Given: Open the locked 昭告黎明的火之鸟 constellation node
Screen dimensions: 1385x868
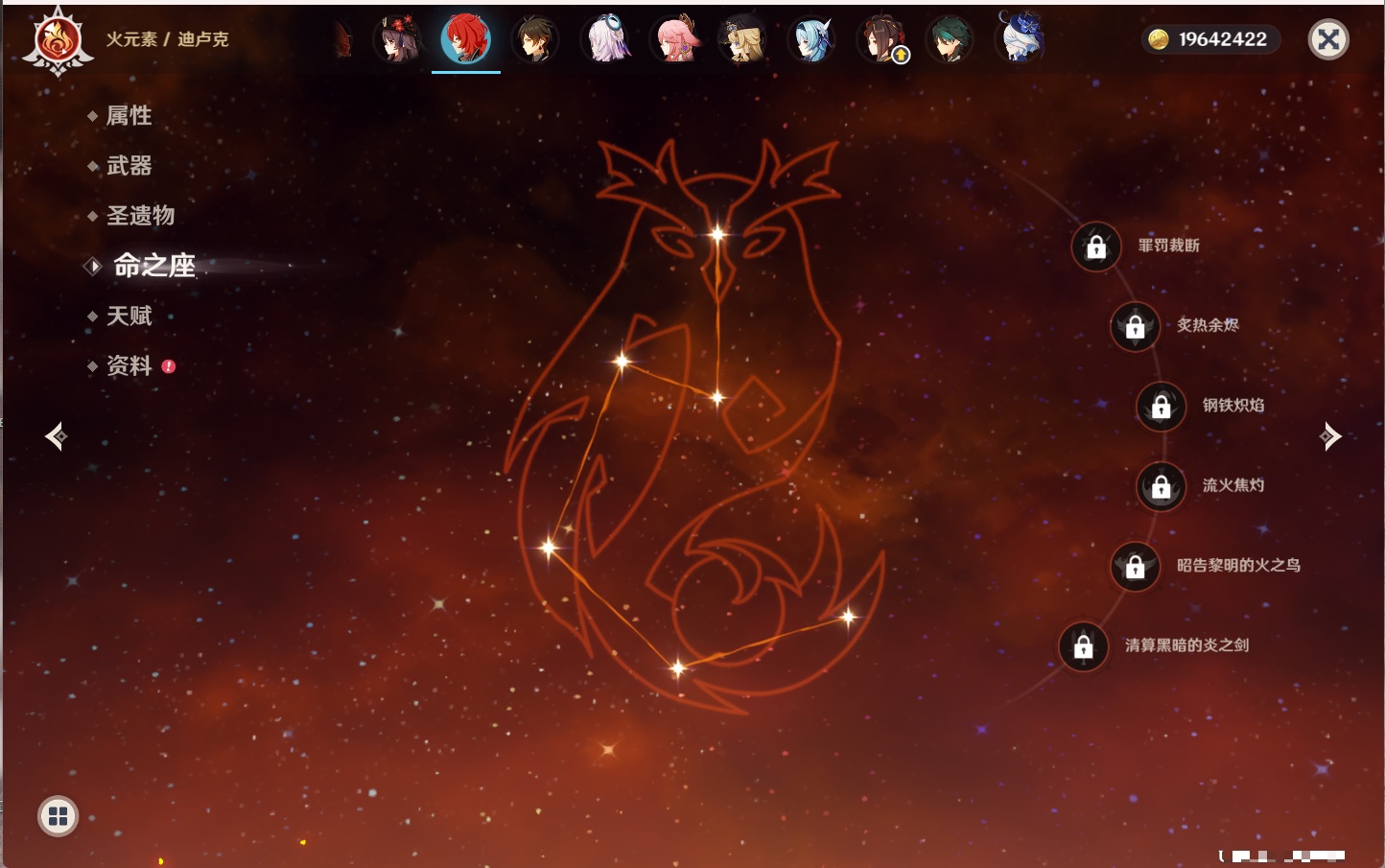Looking at the screenshot, I should tap(1136, 566).
